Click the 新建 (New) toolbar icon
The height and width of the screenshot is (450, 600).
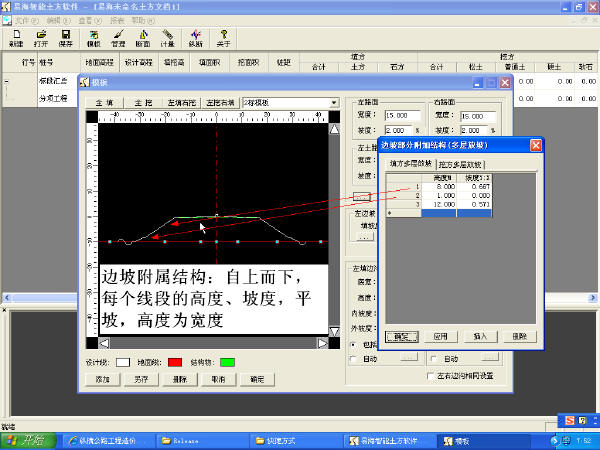(16, 38)
